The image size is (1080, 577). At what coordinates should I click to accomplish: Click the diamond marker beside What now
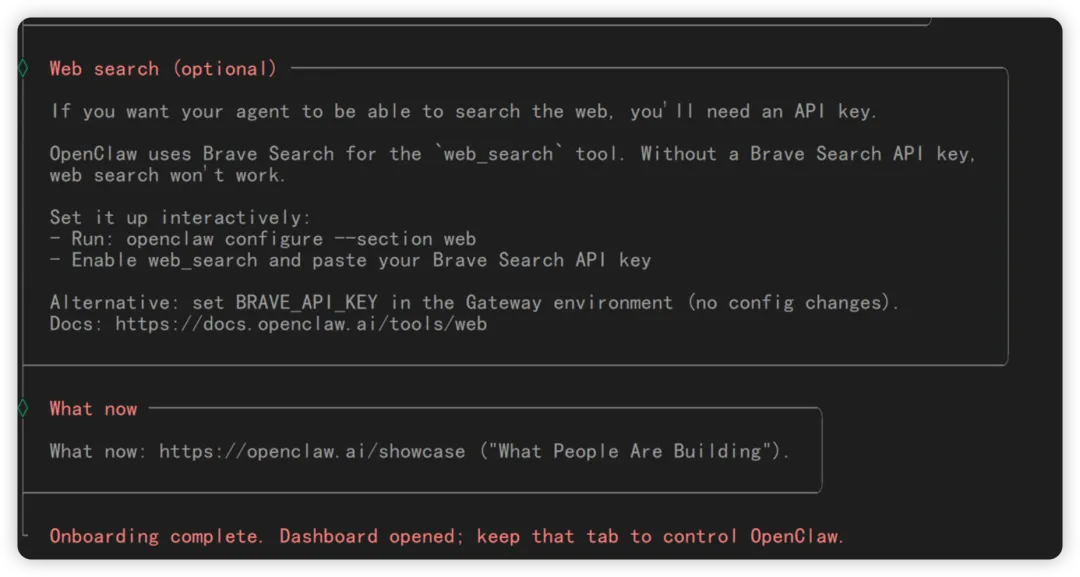click(23, 408)
